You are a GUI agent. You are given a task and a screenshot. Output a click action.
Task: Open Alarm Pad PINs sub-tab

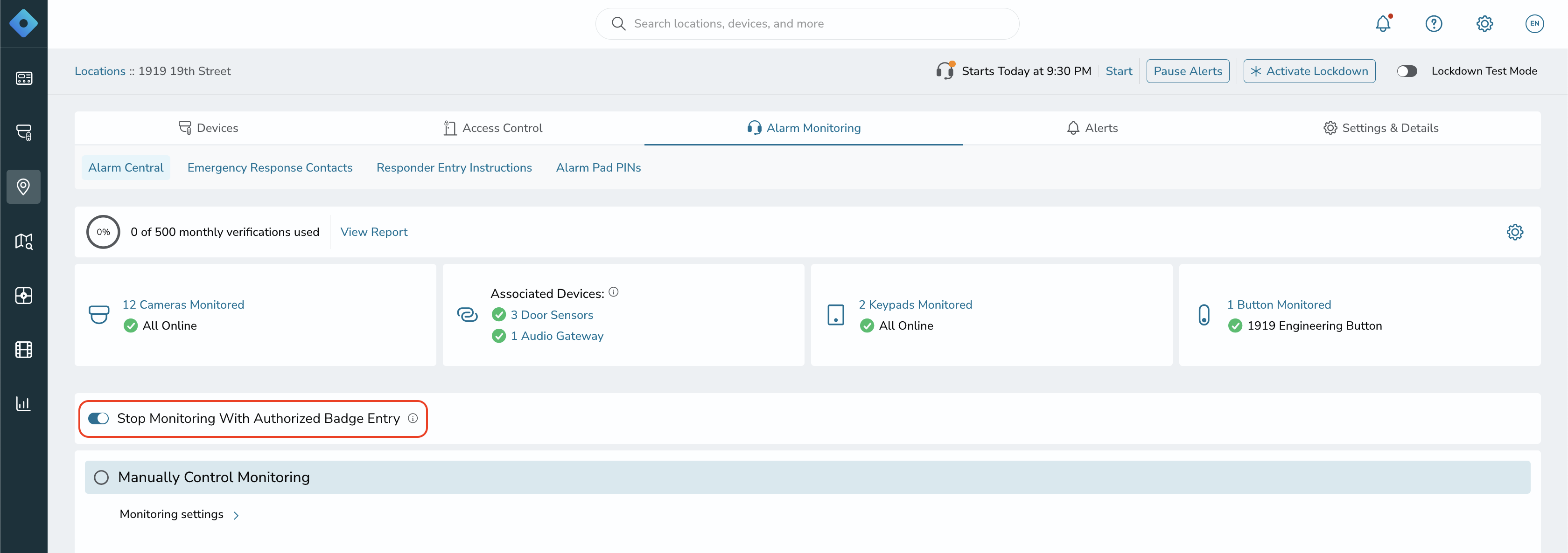pos(598,167)
